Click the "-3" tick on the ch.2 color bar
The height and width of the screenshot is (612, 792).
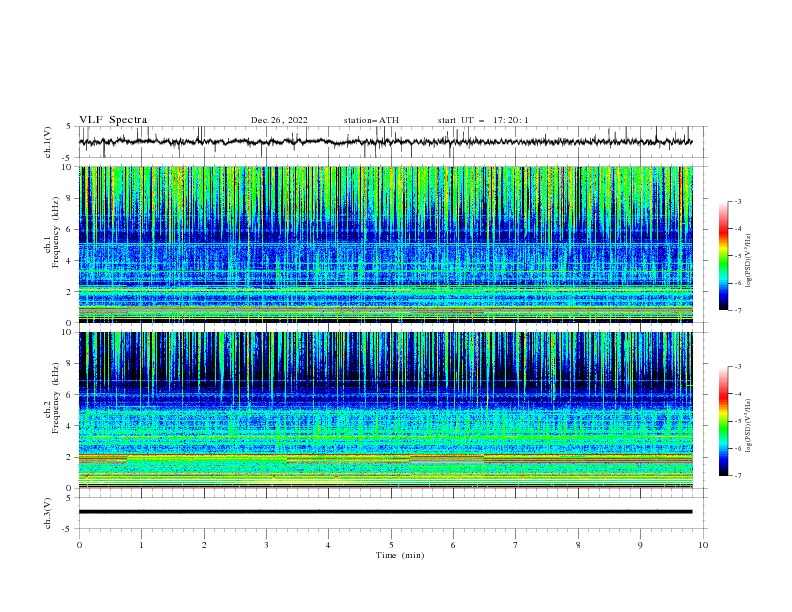tap(737, 367)
